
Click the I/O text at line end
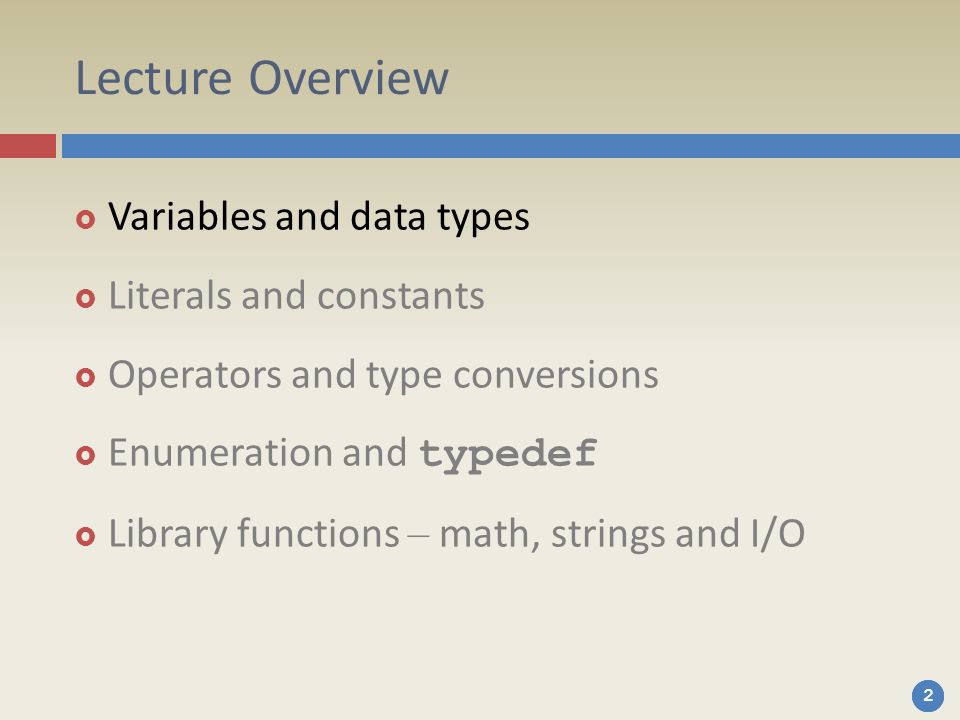777,534
